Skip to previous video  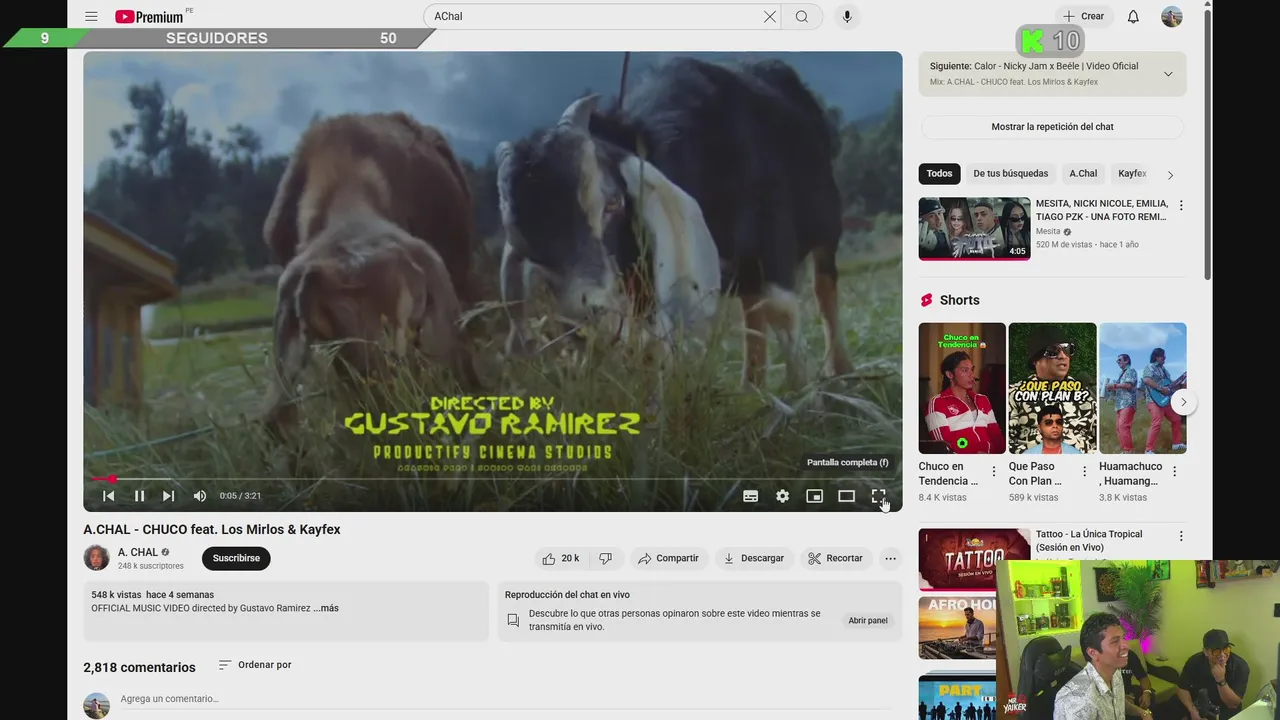point(108,496)
